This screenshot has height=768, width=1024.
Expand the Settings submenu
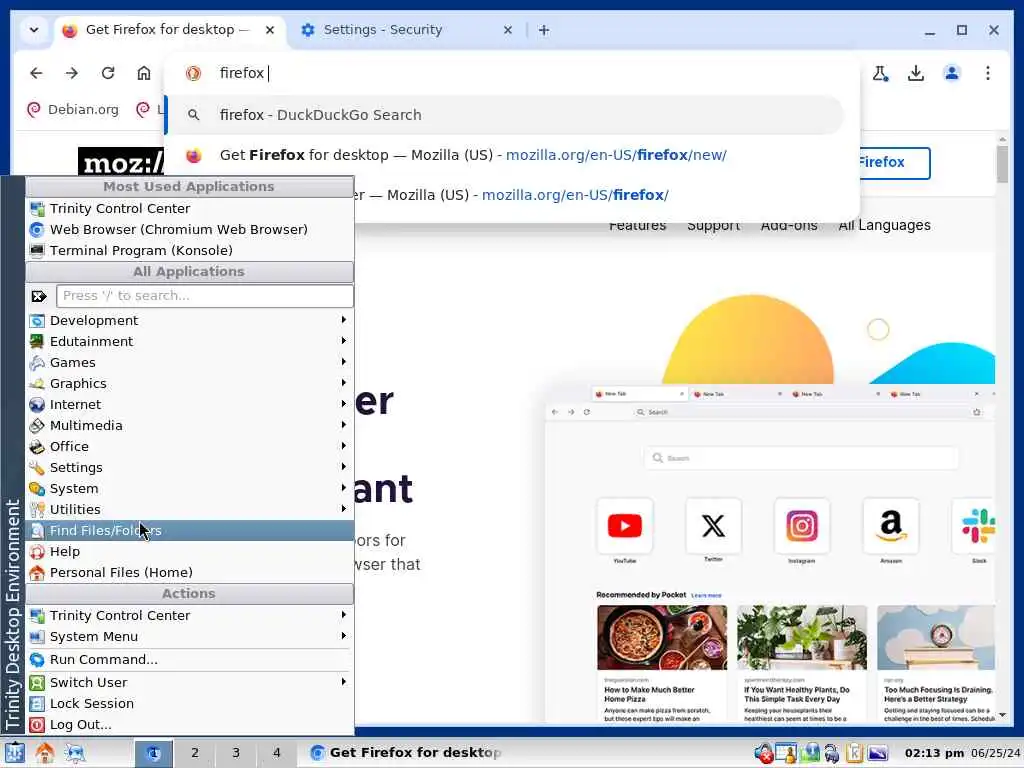[x=190, y=468]
